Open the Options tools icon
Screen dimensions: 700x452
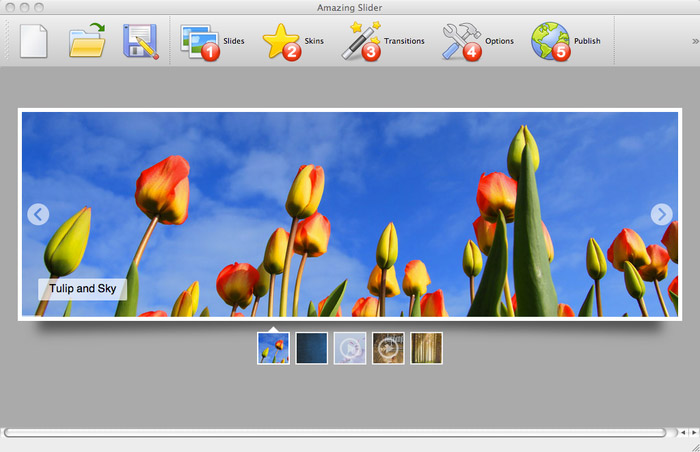coord(462,42)
